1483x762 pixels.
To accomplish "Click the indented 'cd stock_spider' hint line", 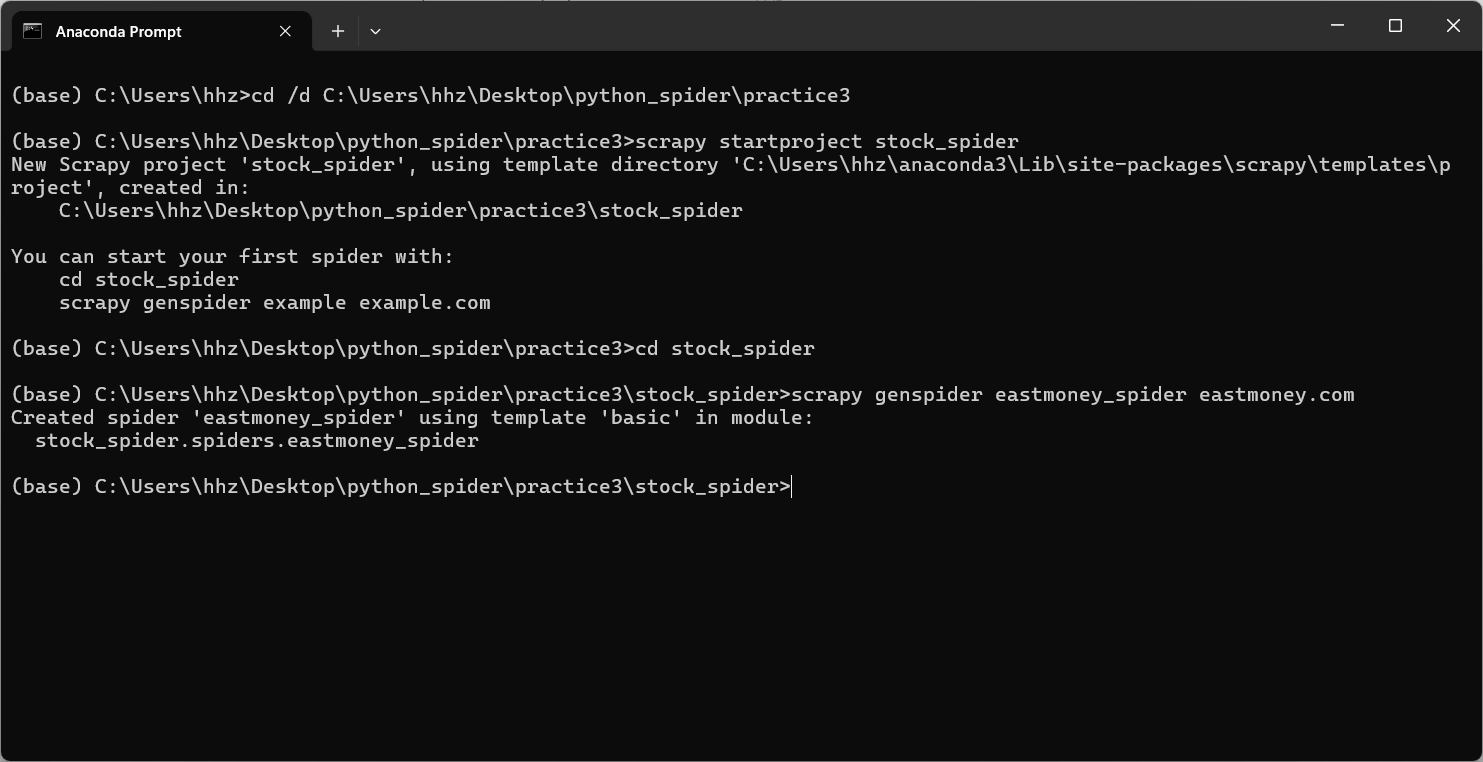I will point(149,280).
